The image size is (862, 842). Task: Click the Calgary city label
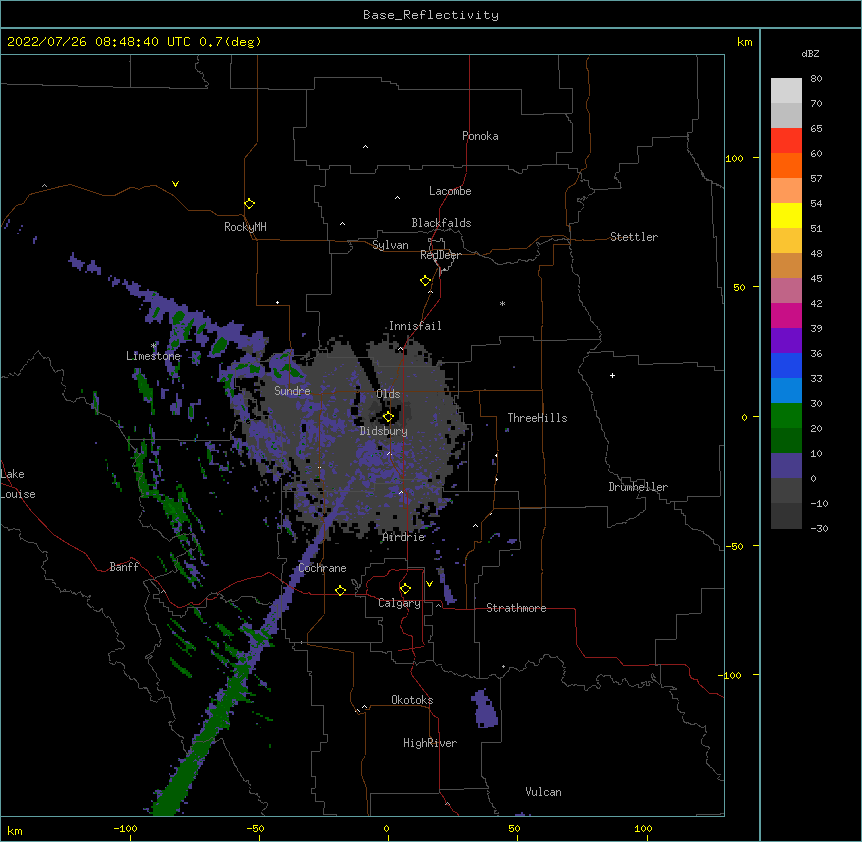coord(399,603)
